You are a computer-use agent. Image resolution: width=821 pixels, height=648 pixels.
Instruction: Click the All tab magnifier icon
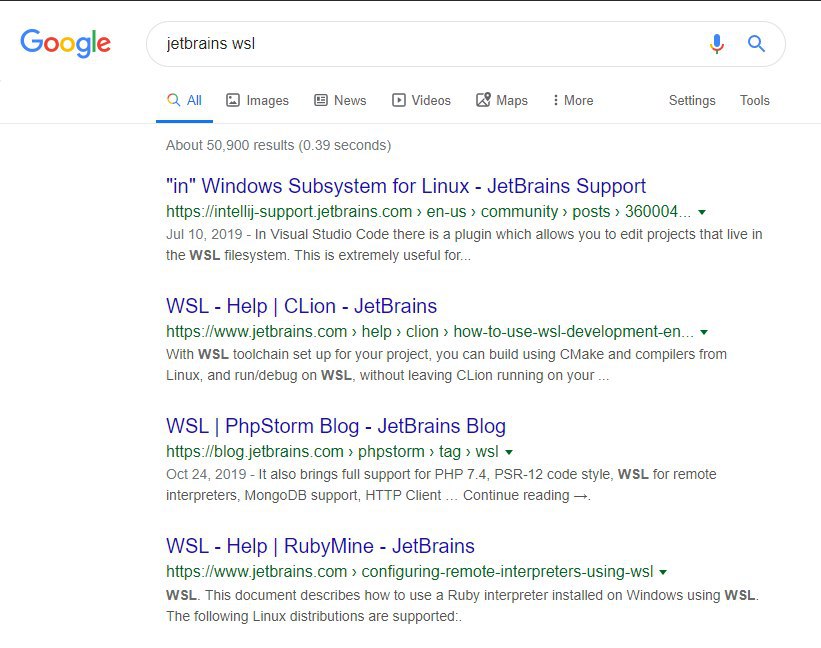(x=173, y=99)
